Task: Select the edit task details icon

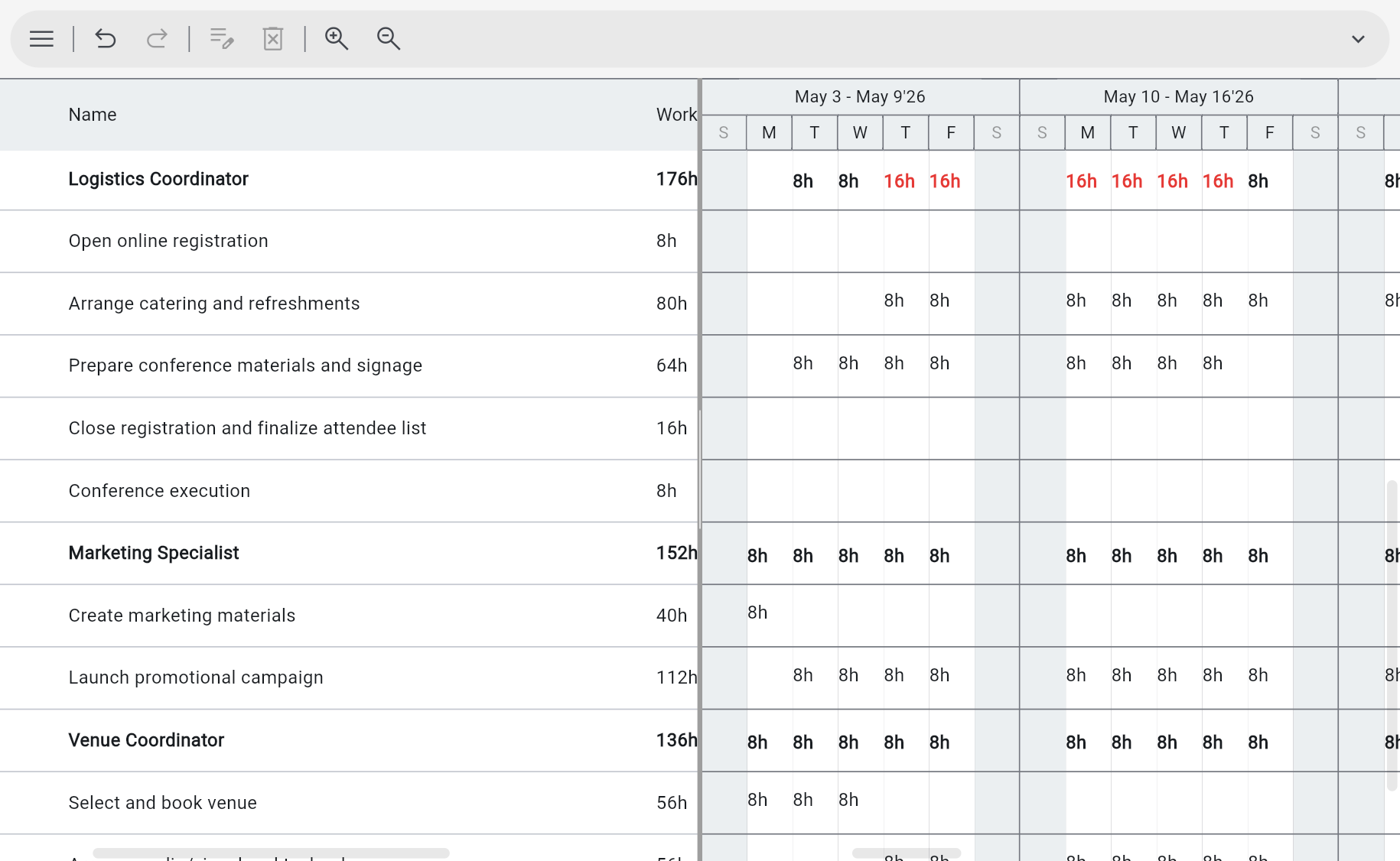Action: click(221, 38)
